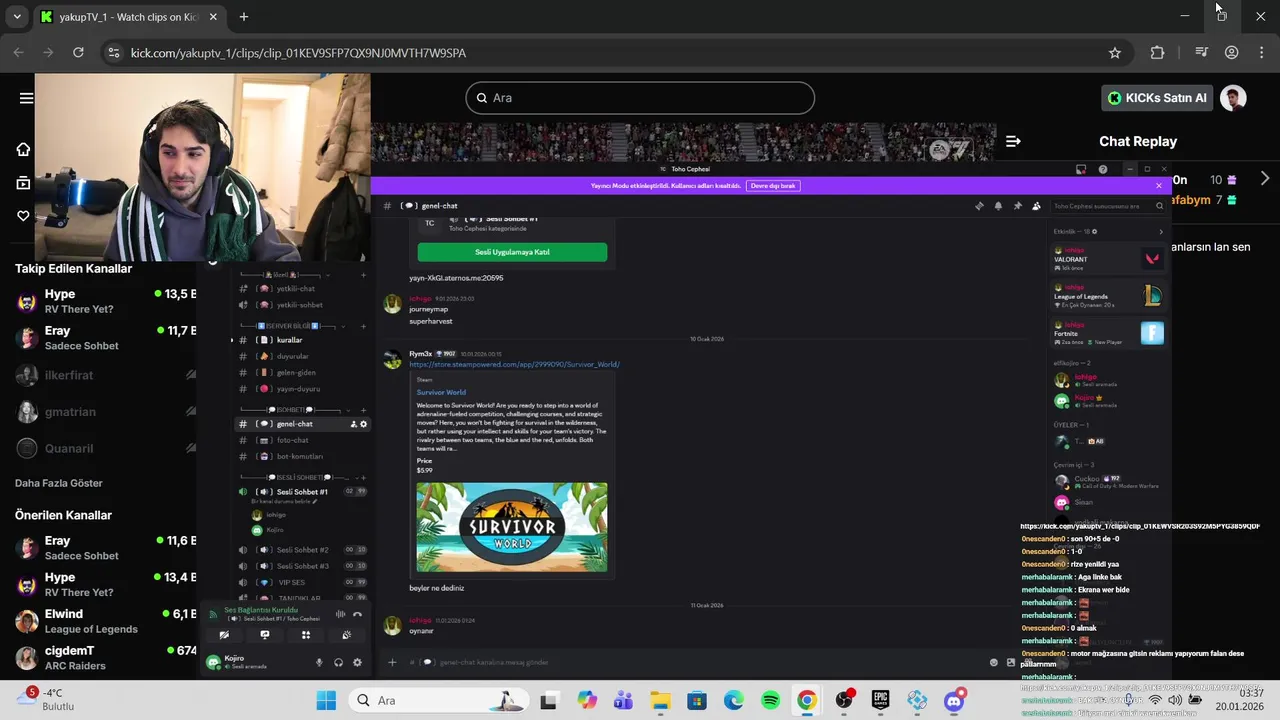Reload the page
Viewport: 1280px width, 720px height.
(78, 53)
